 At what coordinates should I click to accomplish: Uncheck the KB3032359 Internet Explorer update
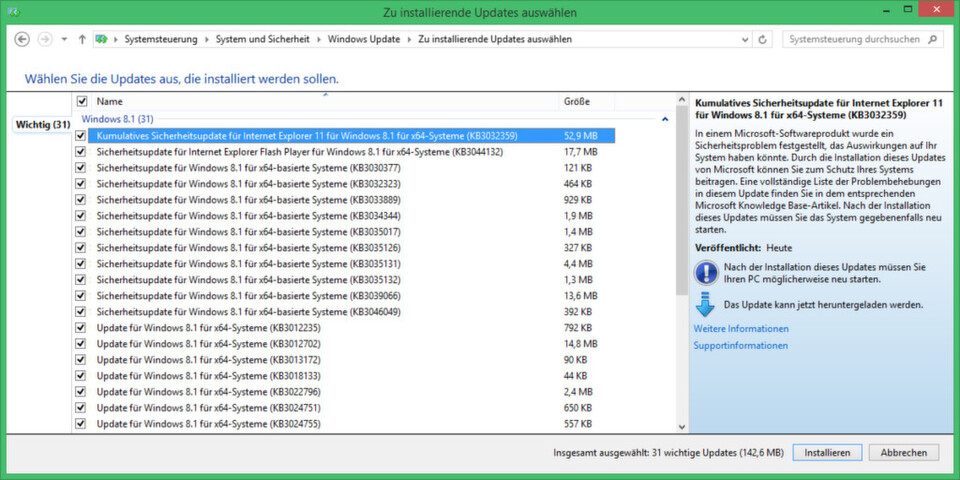80,135
